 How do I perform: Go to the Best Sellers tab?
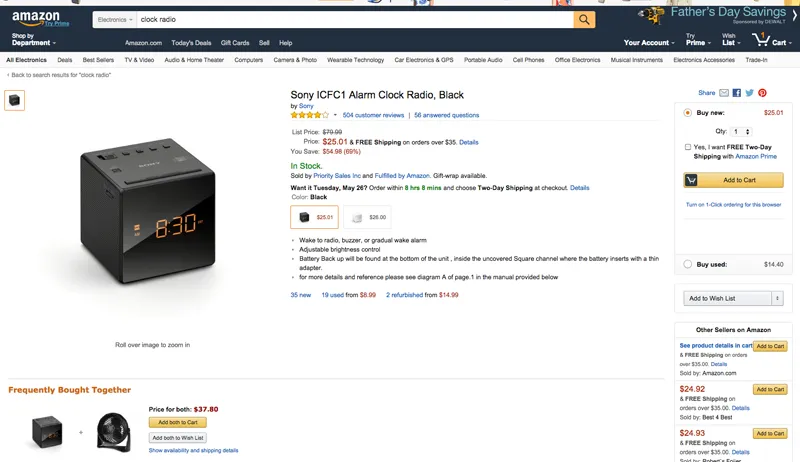pyautogui.click(x=98, y=60)
